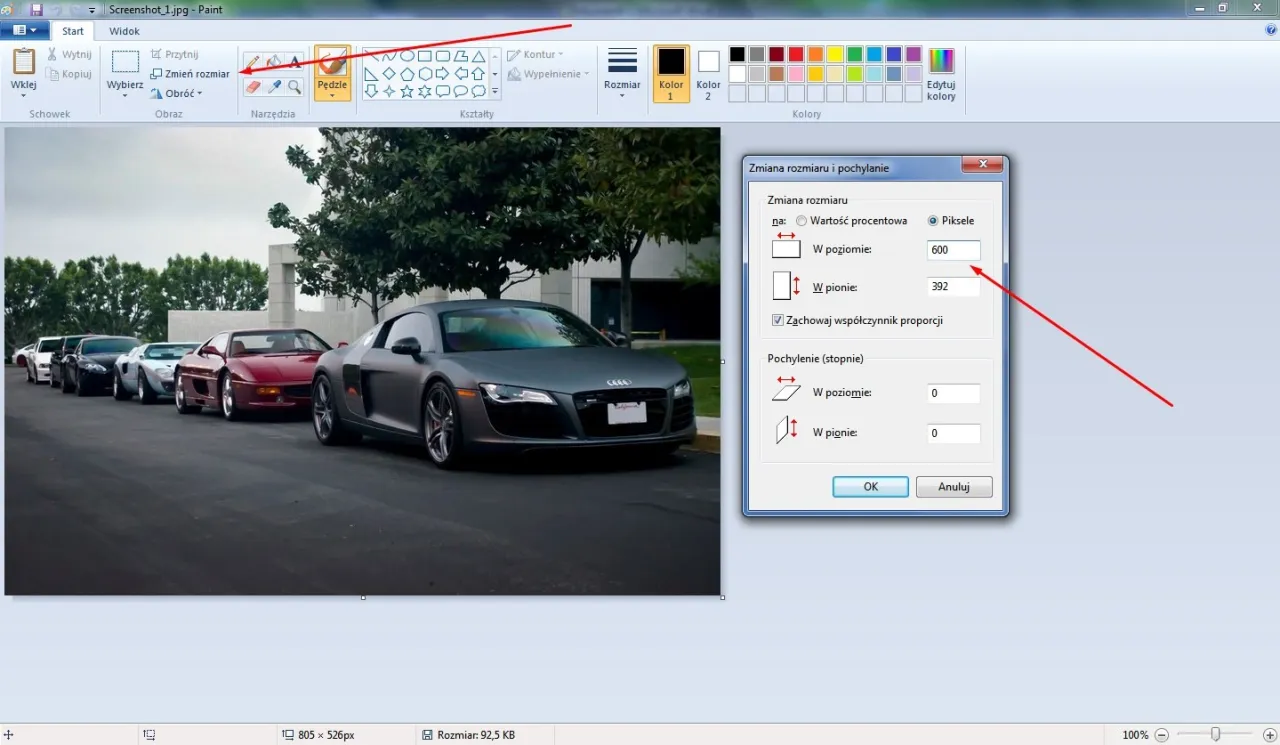1280x745 pixels.
Task: Click the Wybierz selection rectangle icon
Action: coord(125,62)
